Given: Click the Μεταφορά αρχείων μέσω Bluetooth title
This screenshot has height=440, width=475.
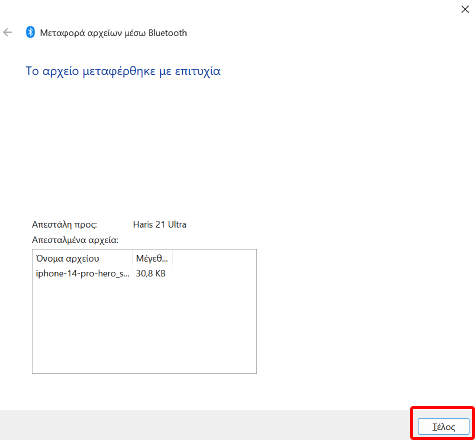Looking at the screenshot, I should click(113, 33).
